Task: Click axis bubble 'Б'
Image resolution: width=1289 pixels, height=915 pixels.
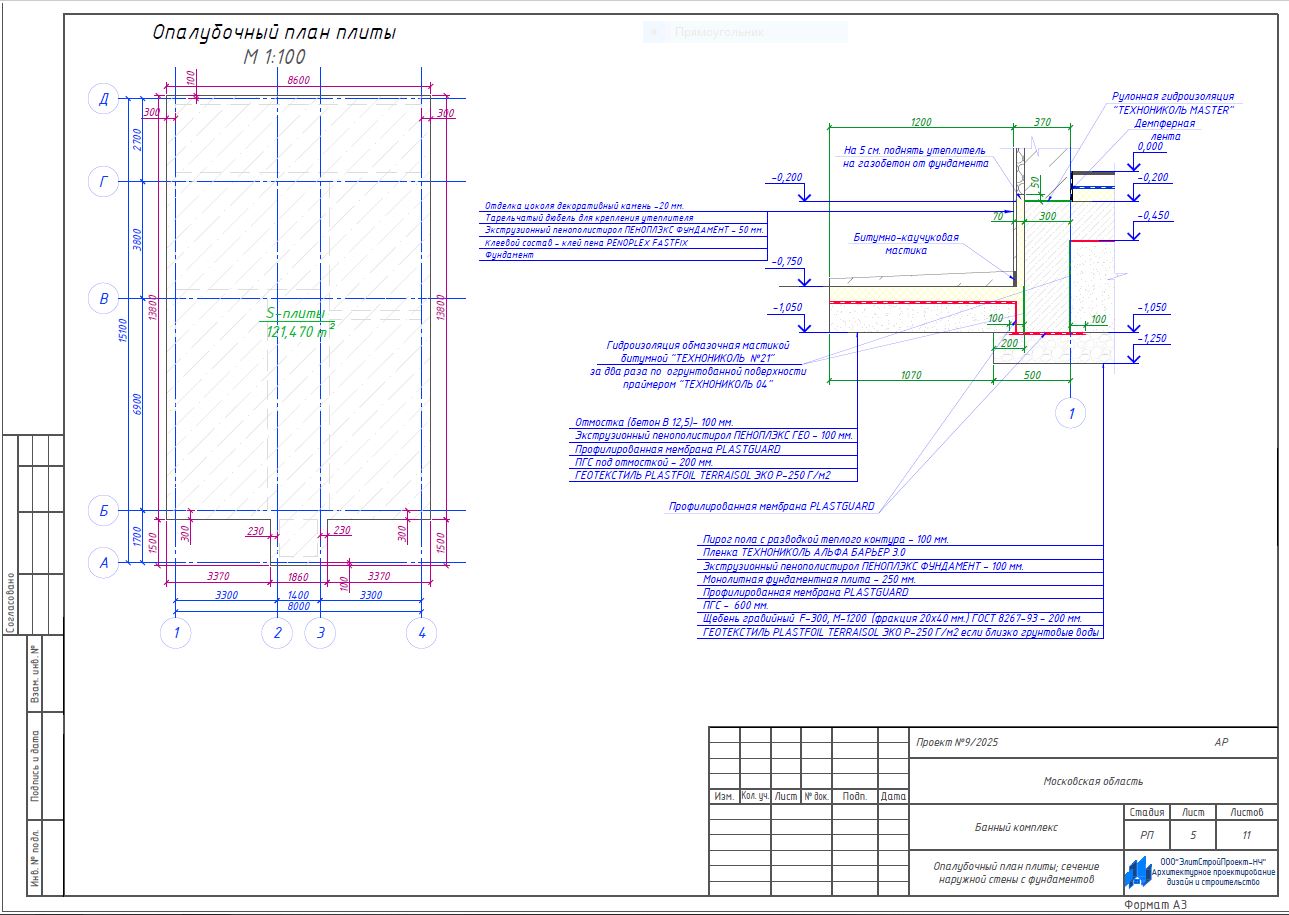Action: 103,511
